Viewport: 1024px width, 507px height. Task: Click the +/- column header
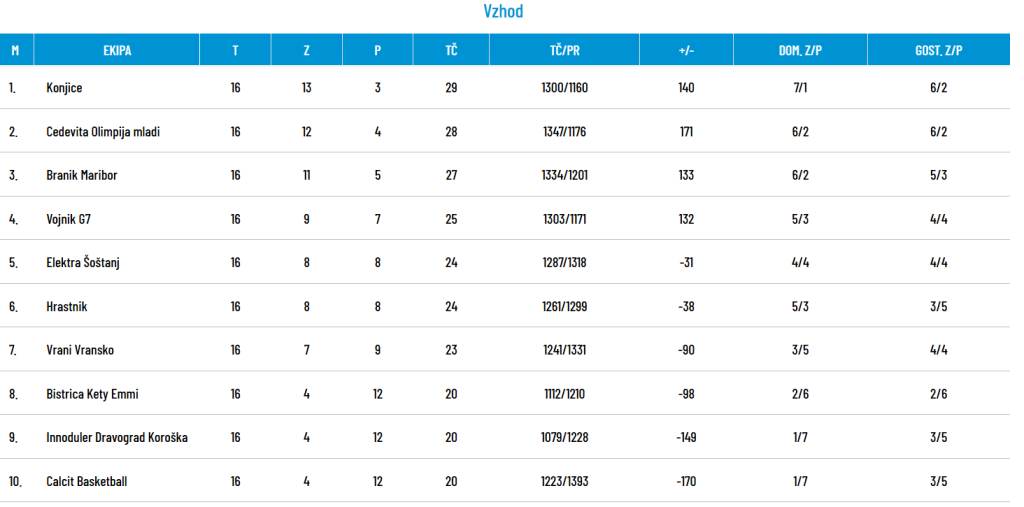click(686, 50)
